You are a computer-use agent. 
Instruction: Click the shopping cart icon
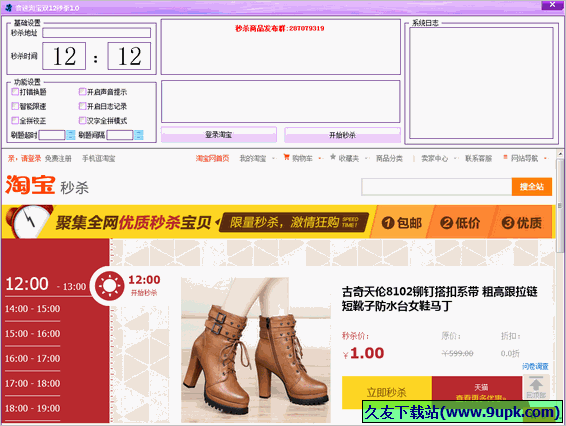(x=286, y=157)
